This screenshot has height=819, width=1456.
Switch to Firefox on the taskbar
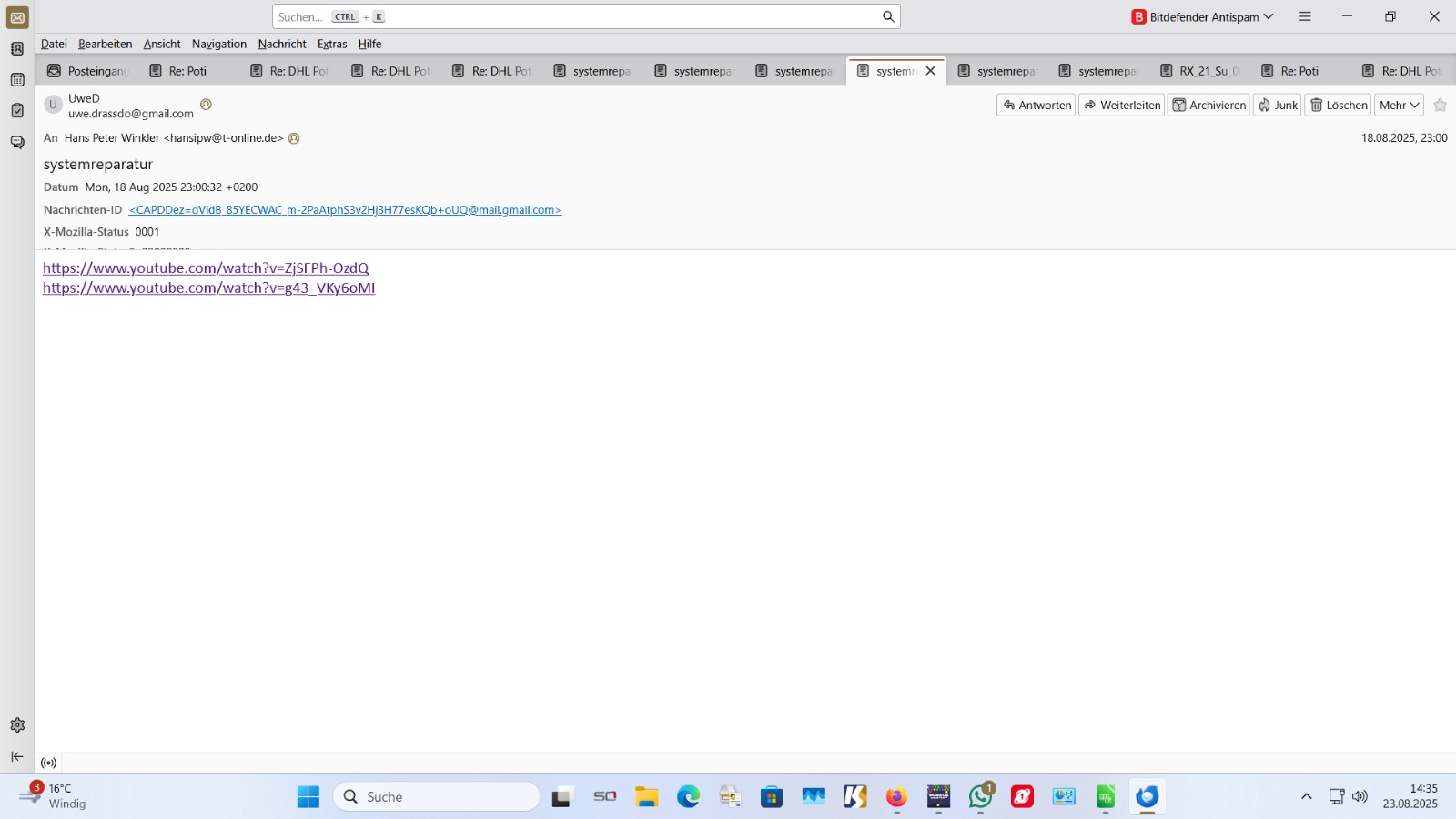(x=896, y=797)
